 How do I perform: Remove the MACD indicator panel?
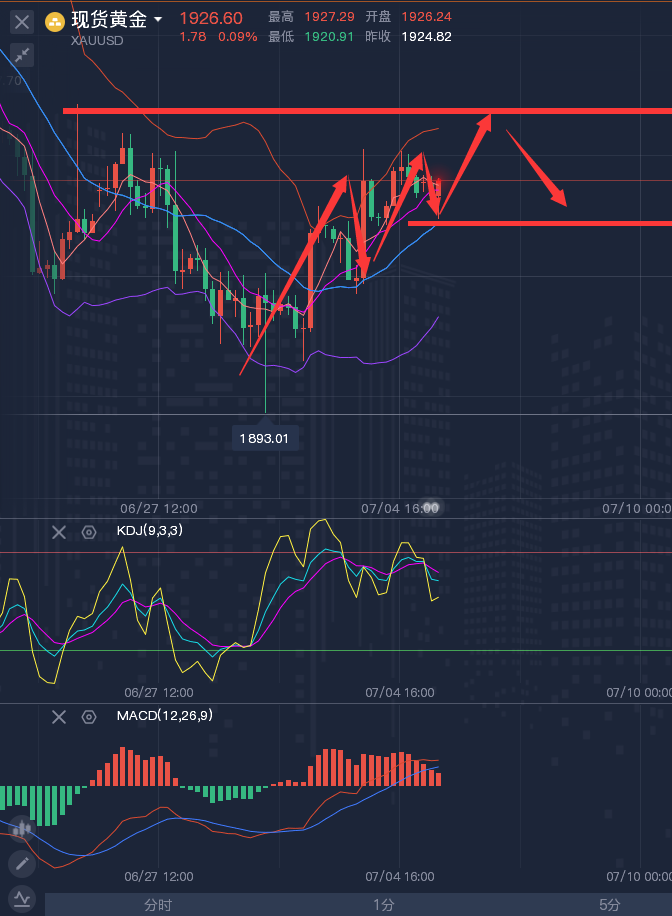click(x=59, y=717)
